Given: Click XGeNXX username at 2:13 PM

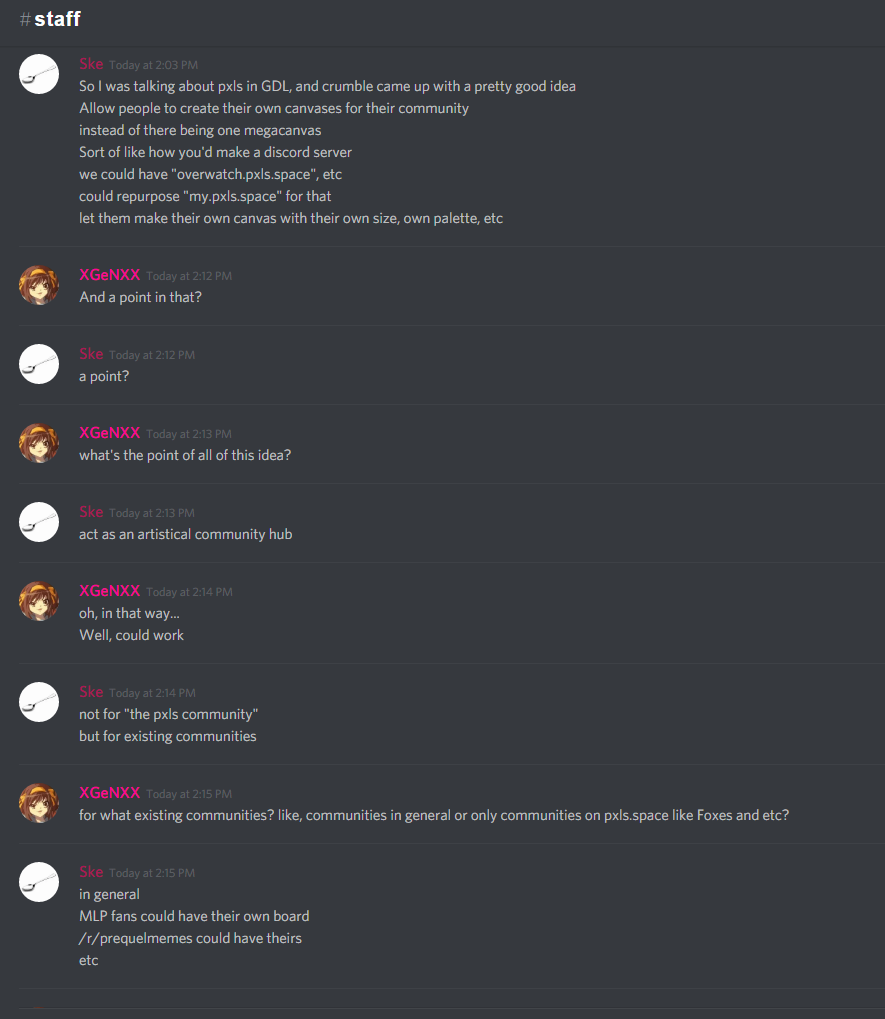Looking at the screenshot, I should pyautogui.click(x=109, y=433).
